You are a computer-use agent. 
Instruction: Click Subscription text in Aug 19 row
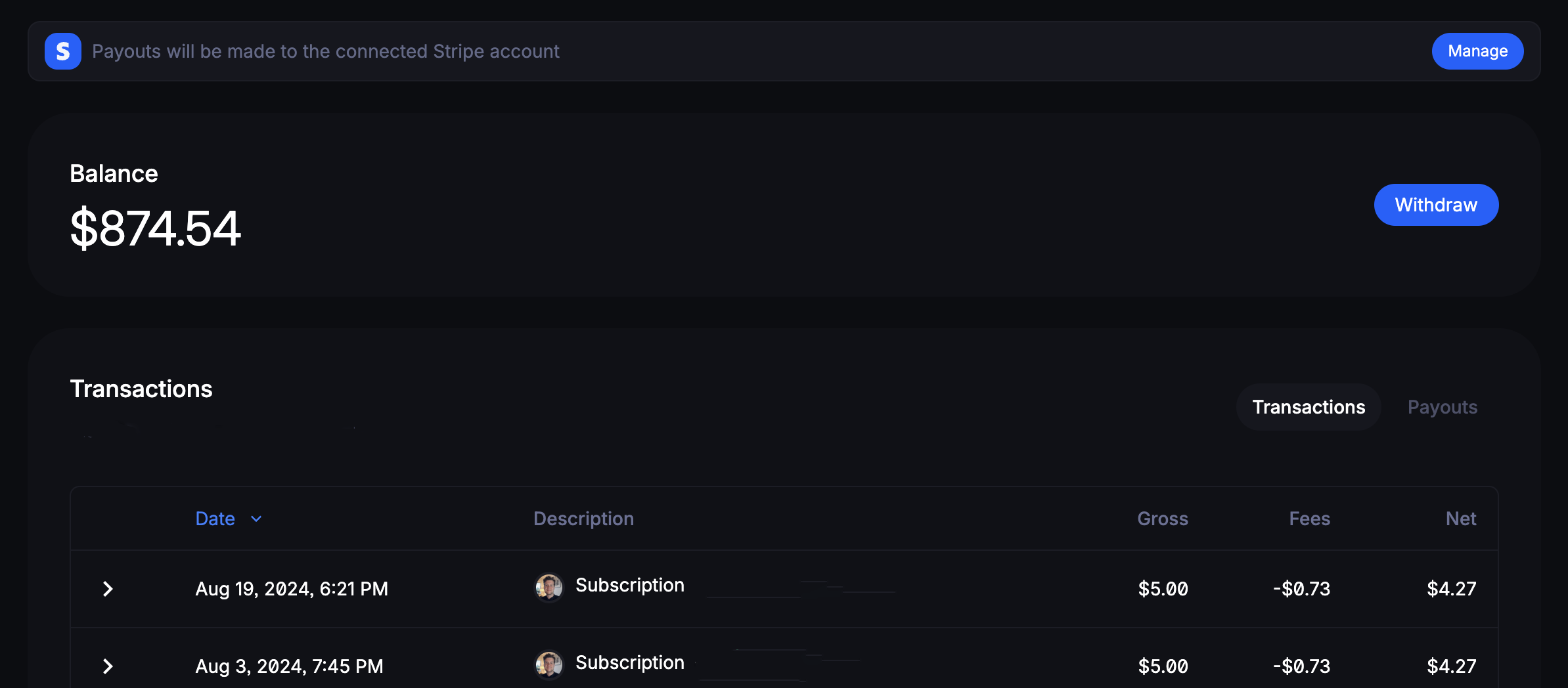pos(629,585)
